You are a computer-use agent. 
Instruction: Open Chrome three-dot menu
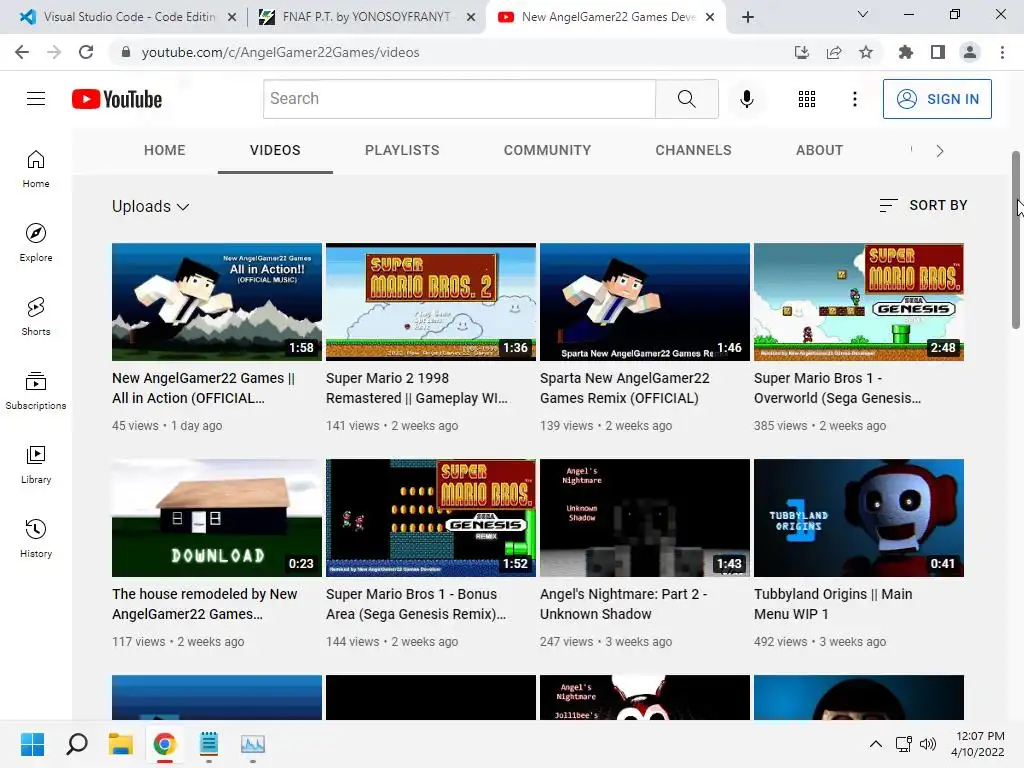point(1002,52)
